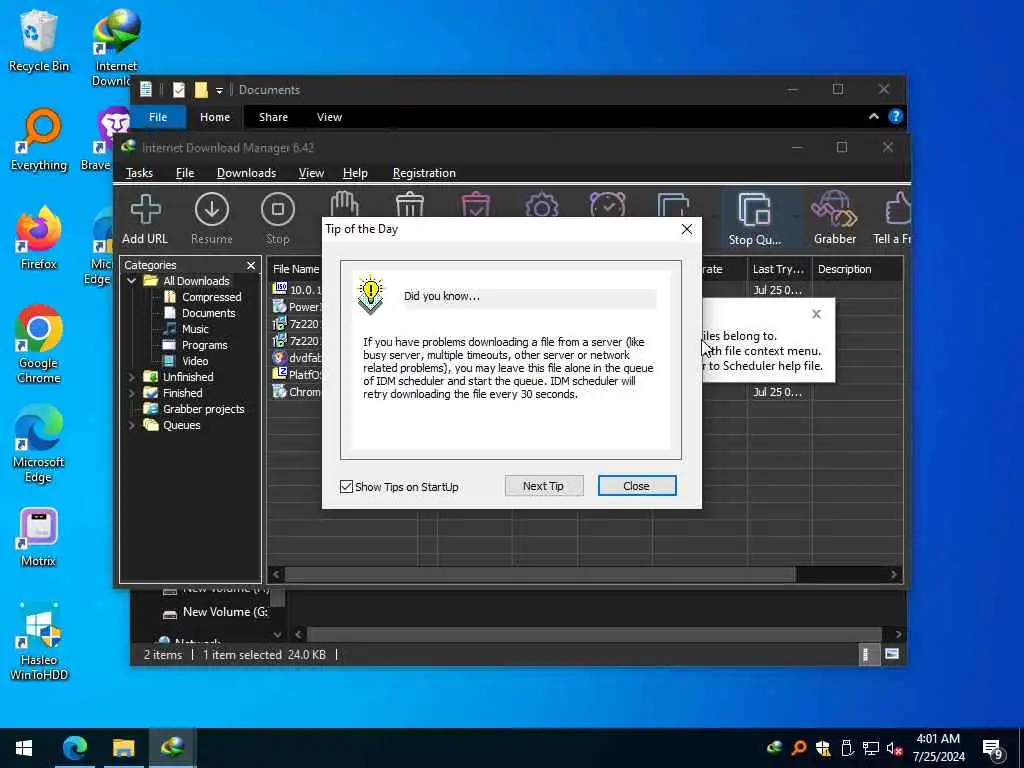The width and height of the screenshot is (1024, 768).
Task: Open the View menu in IDM
Action: tap(311, 173)
